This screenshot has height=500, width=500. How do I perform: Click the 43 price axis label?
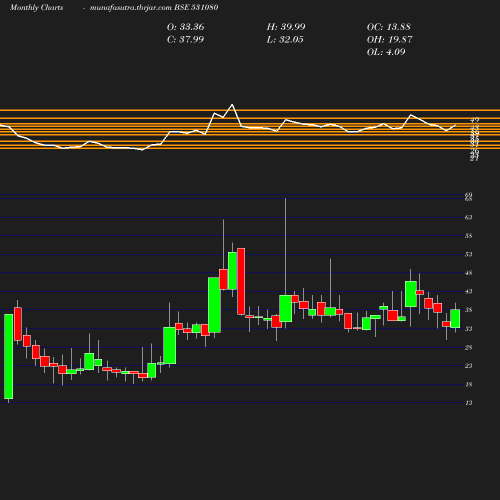469,292
